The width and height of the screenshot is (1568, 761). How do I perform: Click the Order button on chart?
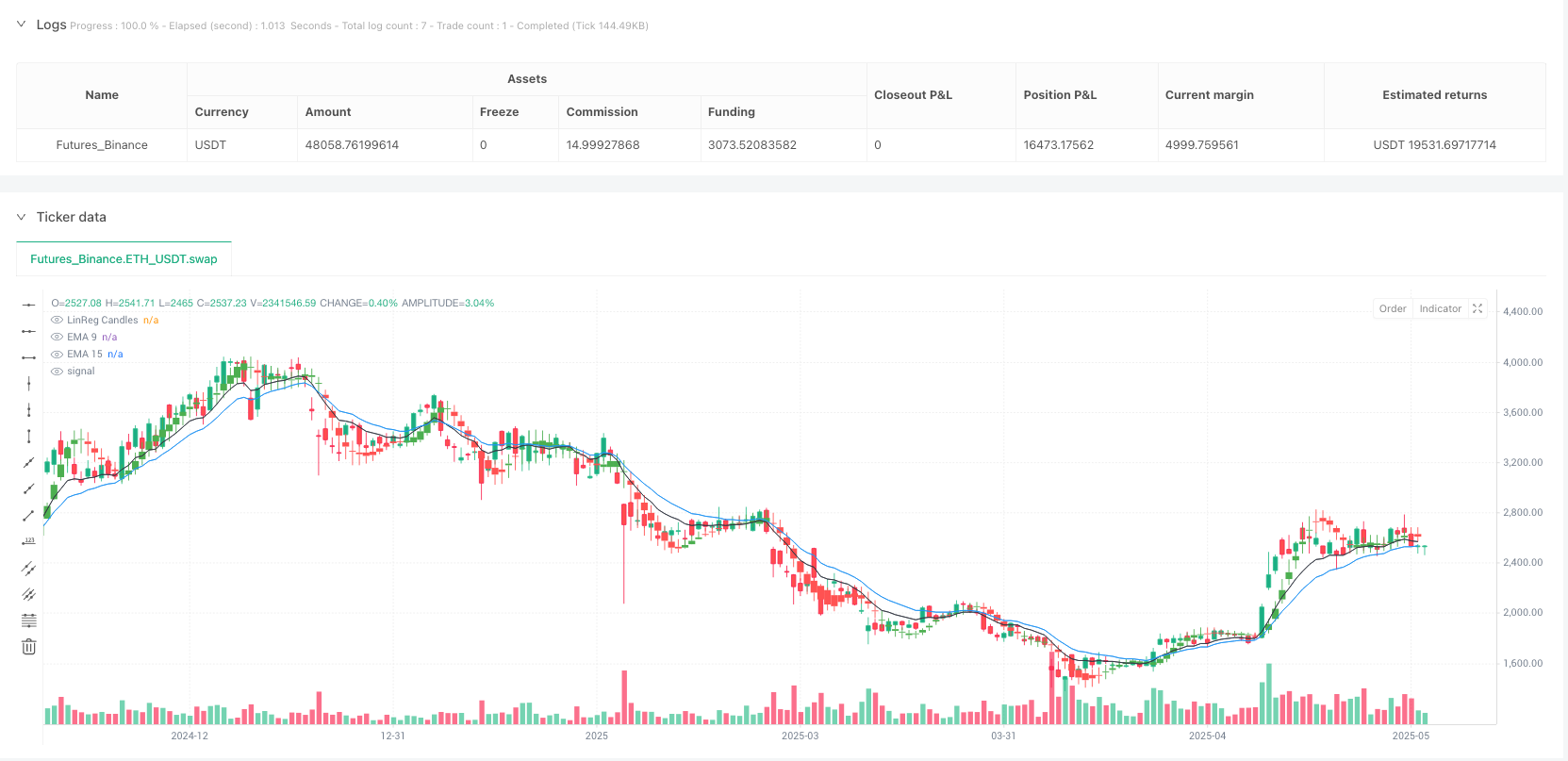coord(1393,308)
